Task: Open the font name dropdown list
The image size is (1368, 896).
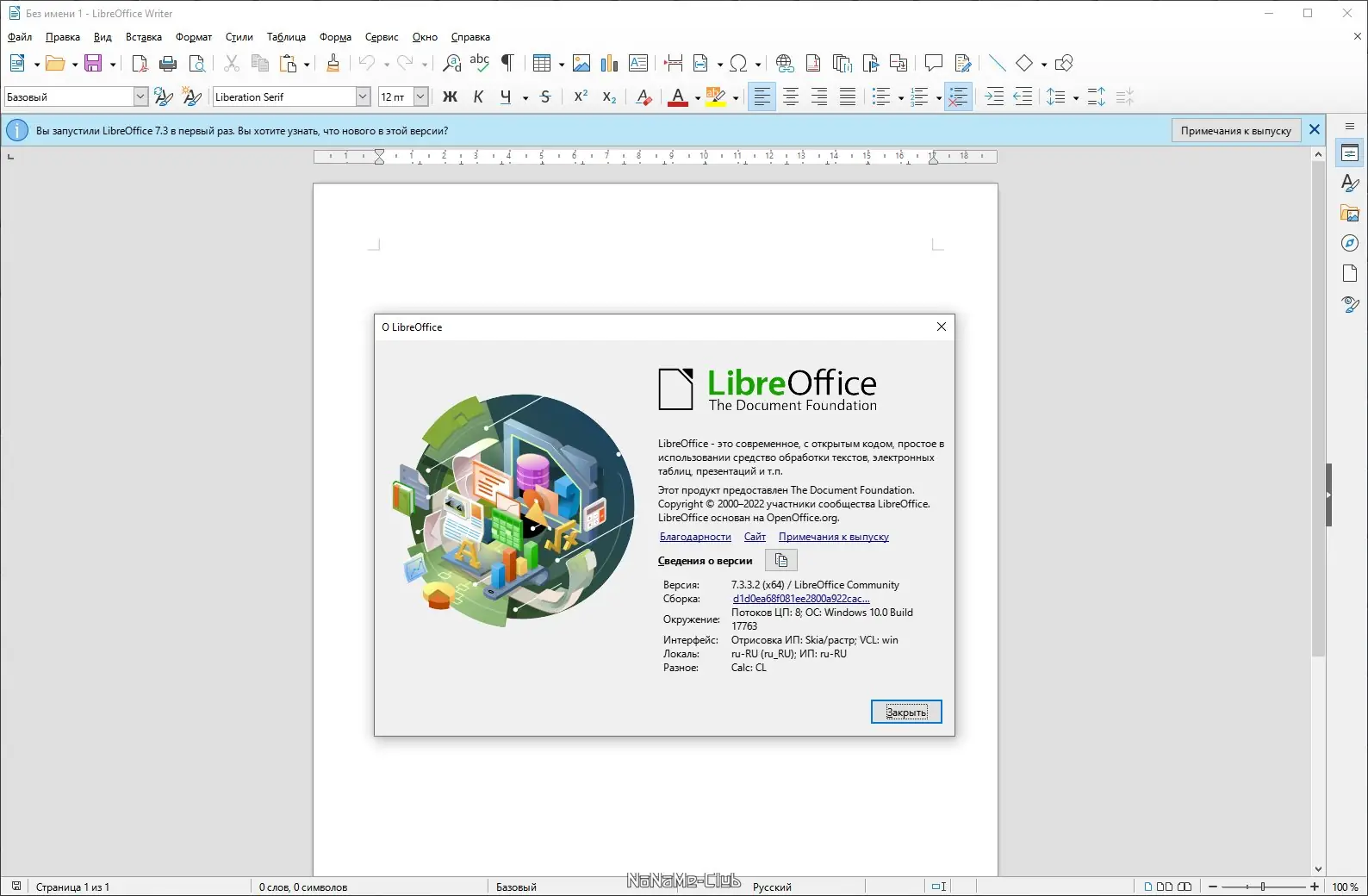Action: click(363, 97)
